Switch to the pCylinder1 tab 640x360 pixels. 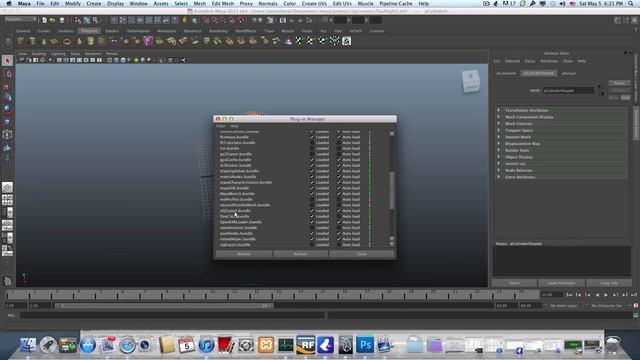pos(506,73)
